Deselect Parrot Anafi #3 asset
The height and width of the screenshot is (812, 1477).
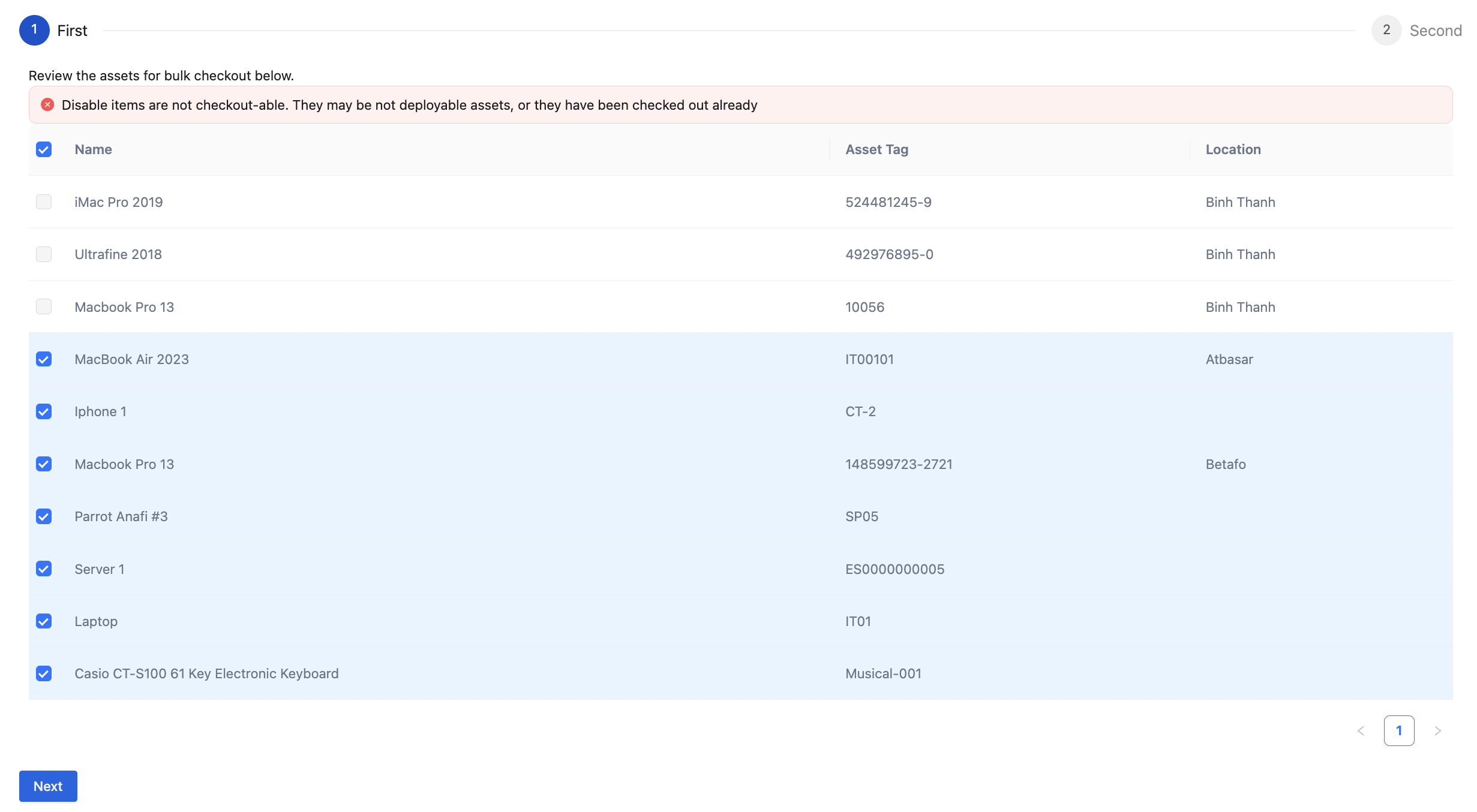pos(44,516)
